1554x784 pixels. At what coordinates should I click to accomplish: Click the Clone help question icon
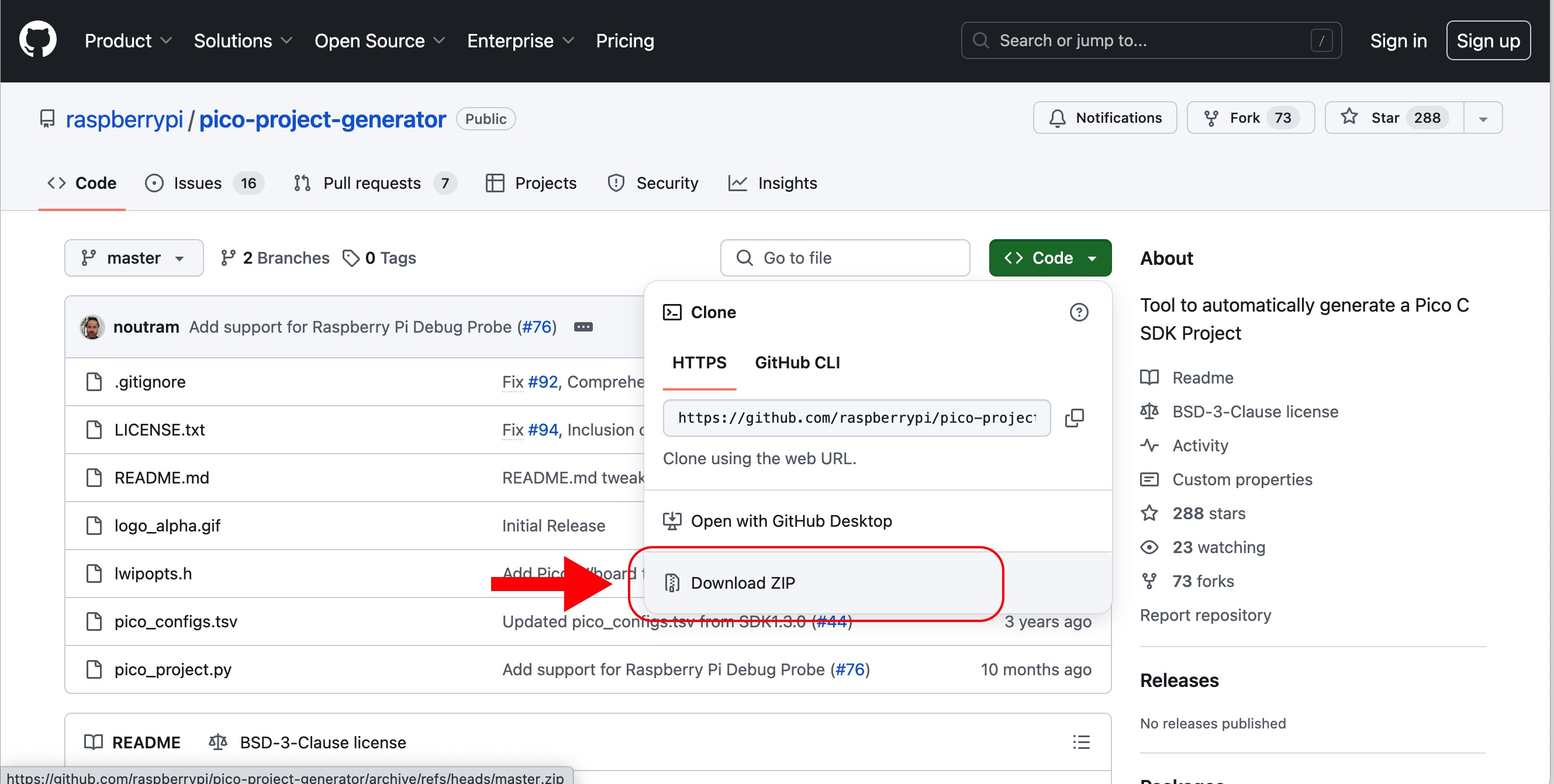(1079, 312)
